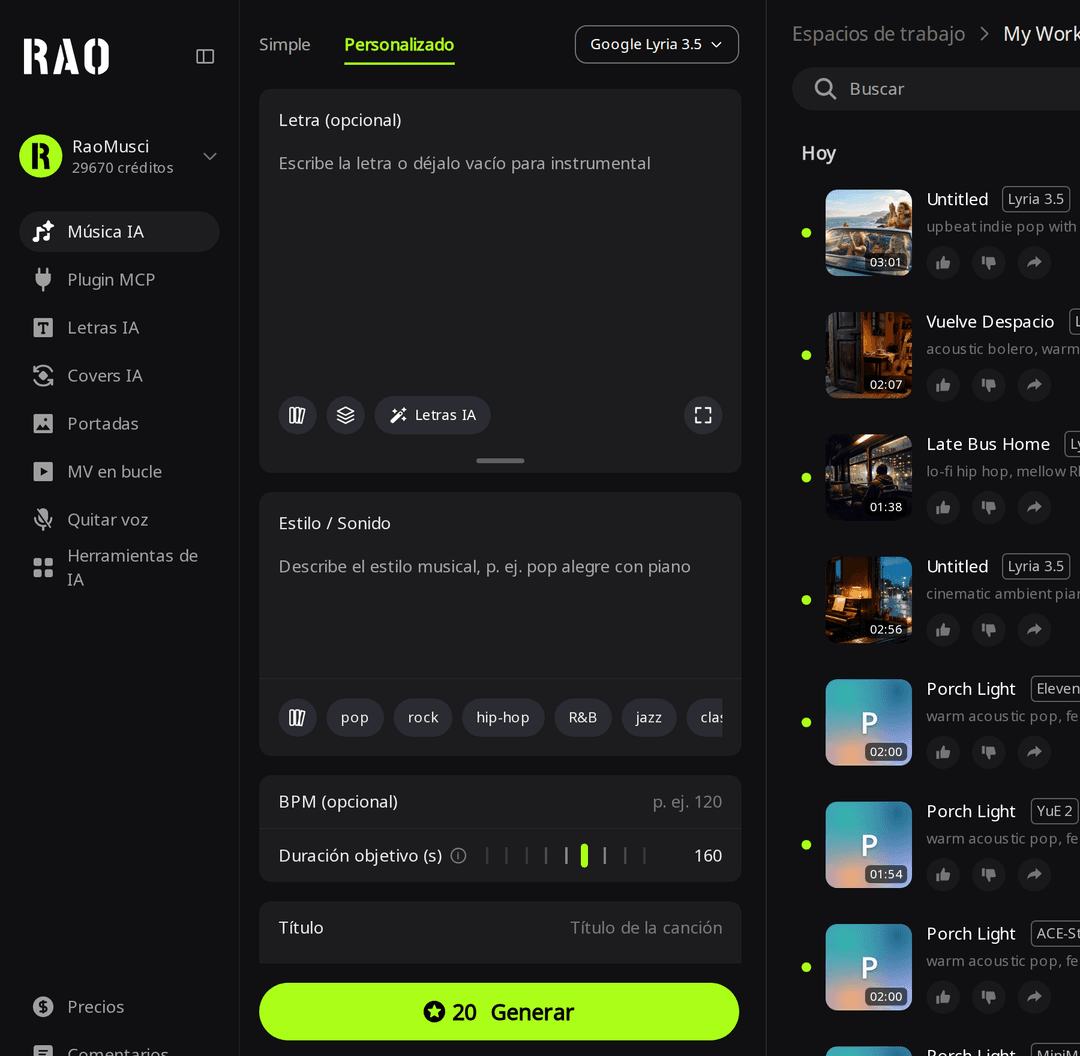This screenshot has width=1080, height=1056.
Task: Click the Espacios de trabajo breadcrumb
Action: pos(878,34)
